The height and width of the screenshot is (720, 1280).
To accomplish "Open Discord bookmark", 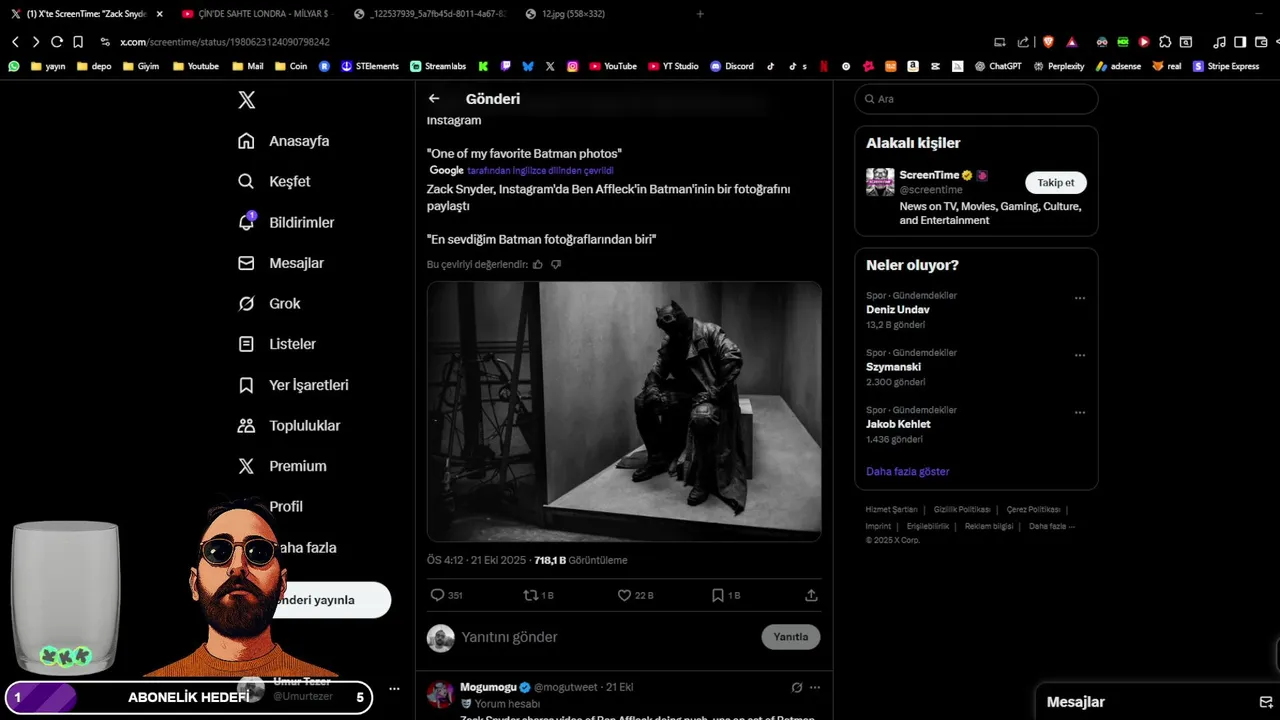I will 732,66.
